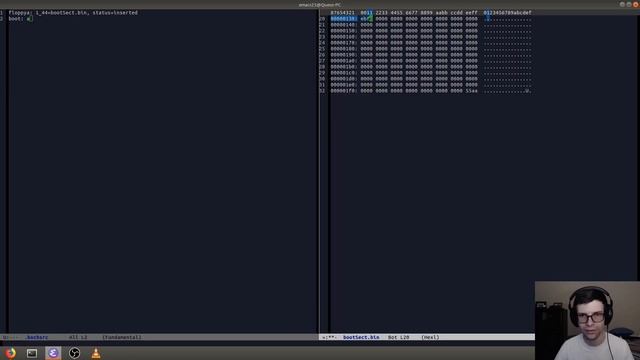Close the Emacs window
Screen dimensions: 640x360
[x=636, y=4]
